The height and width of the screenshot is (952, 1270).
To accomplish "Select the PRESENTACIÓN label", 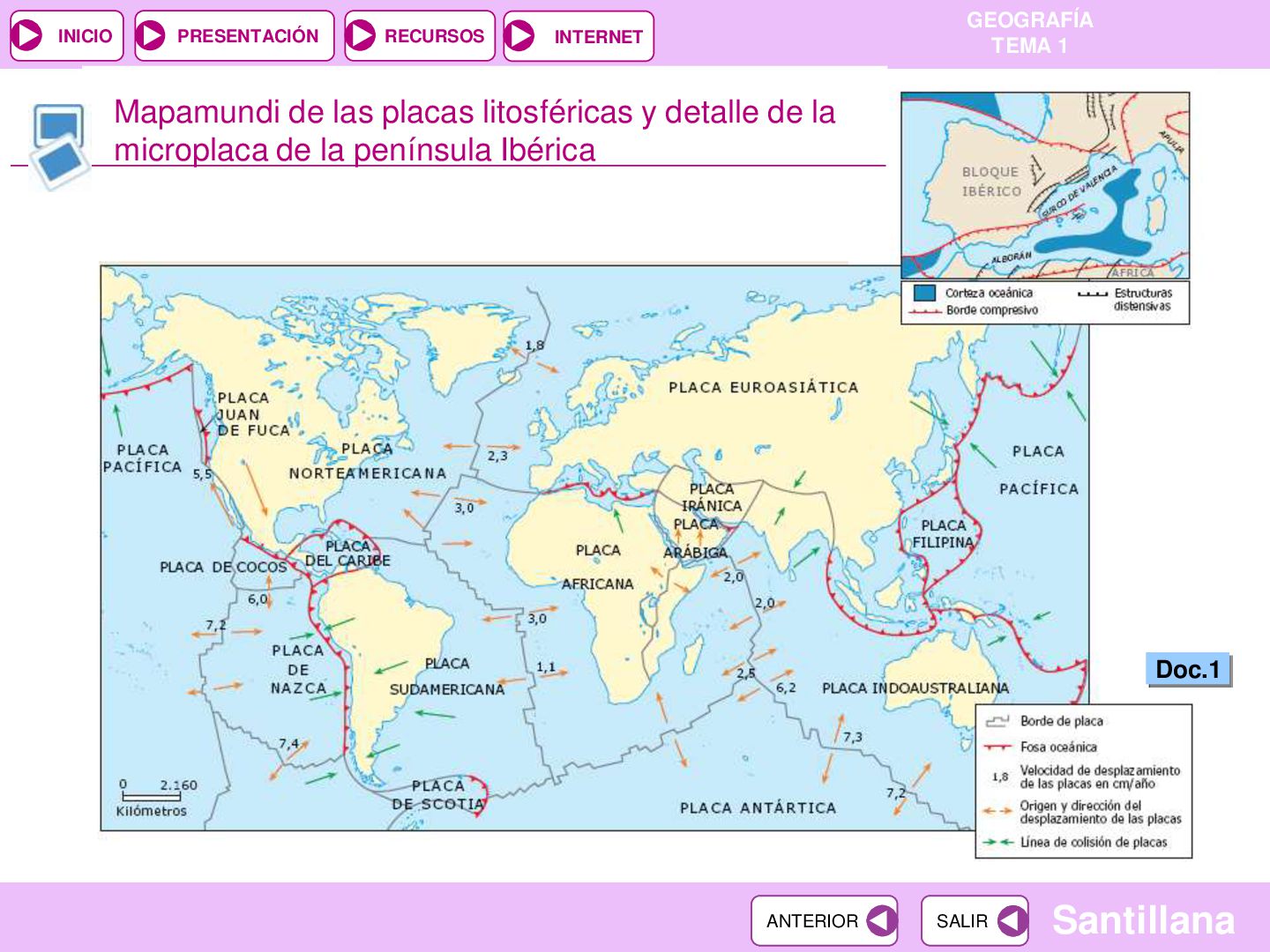I will (x=248, y=36).
